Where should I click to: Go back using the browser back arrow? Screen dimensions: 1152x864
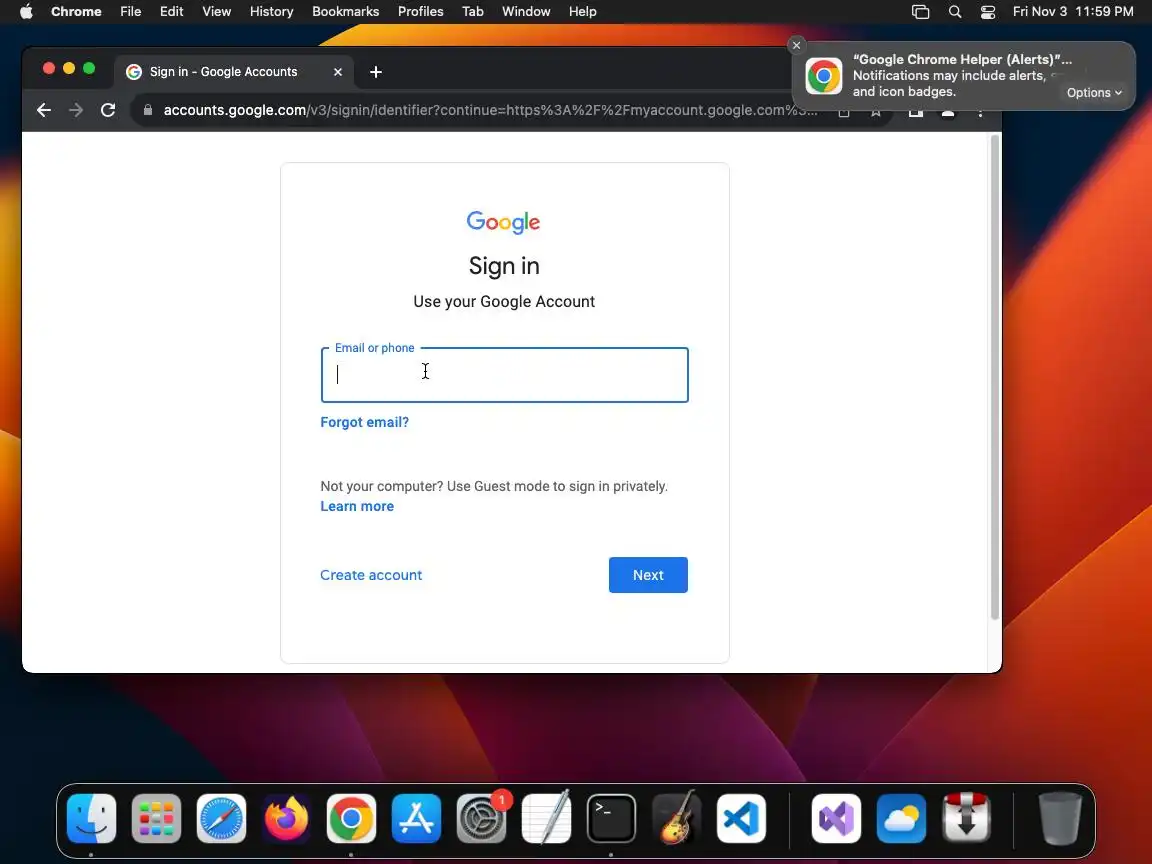44,110
